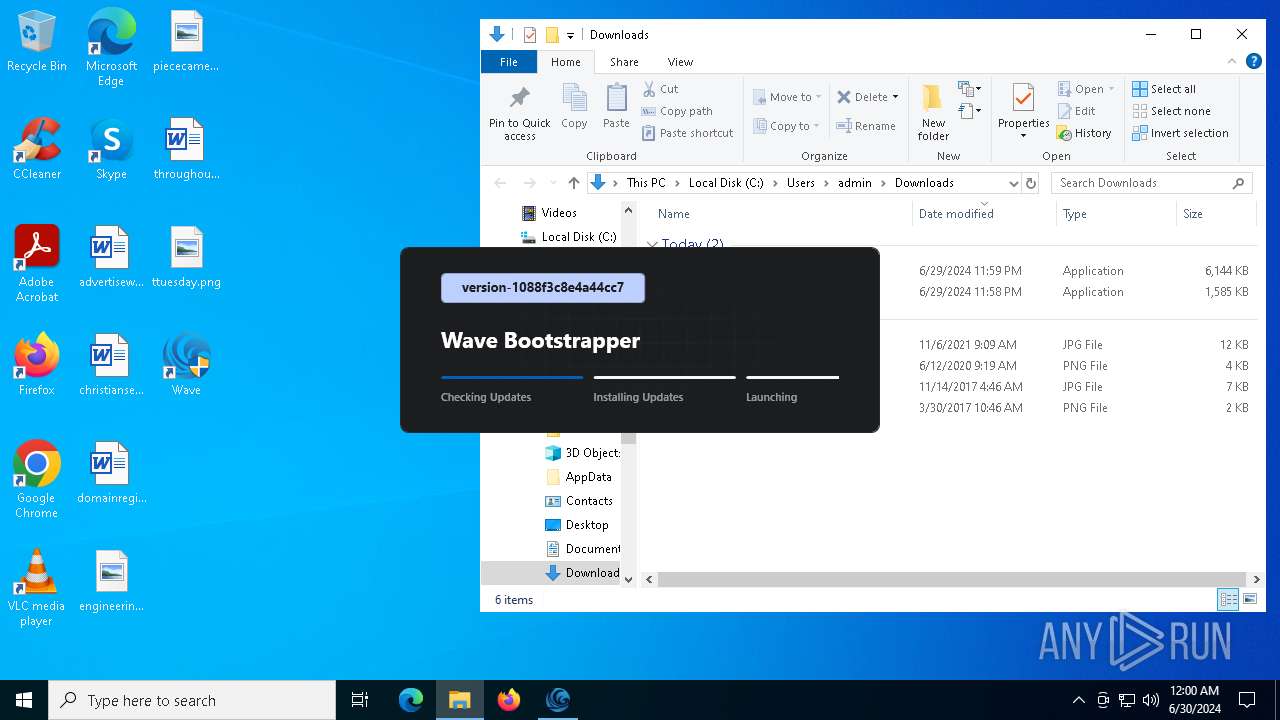Expand the Open button dropdown
The image size is (1280, 720).
[x=1111, y=89]
